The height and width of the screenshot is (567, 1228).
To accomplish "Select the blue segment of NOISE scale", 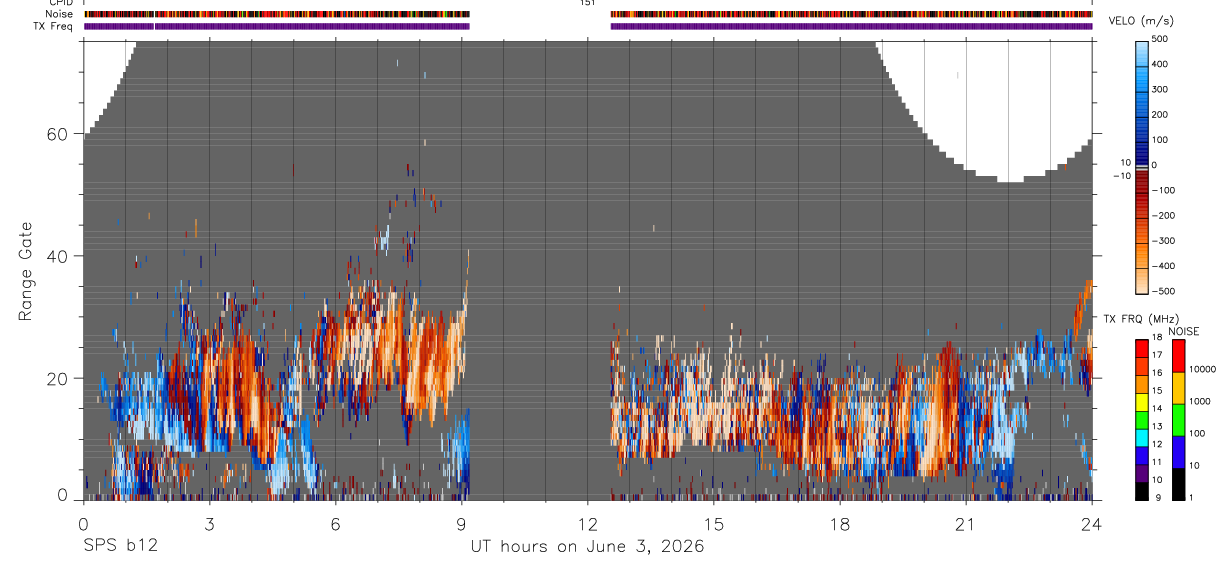I will click(x=1178, y=452).
